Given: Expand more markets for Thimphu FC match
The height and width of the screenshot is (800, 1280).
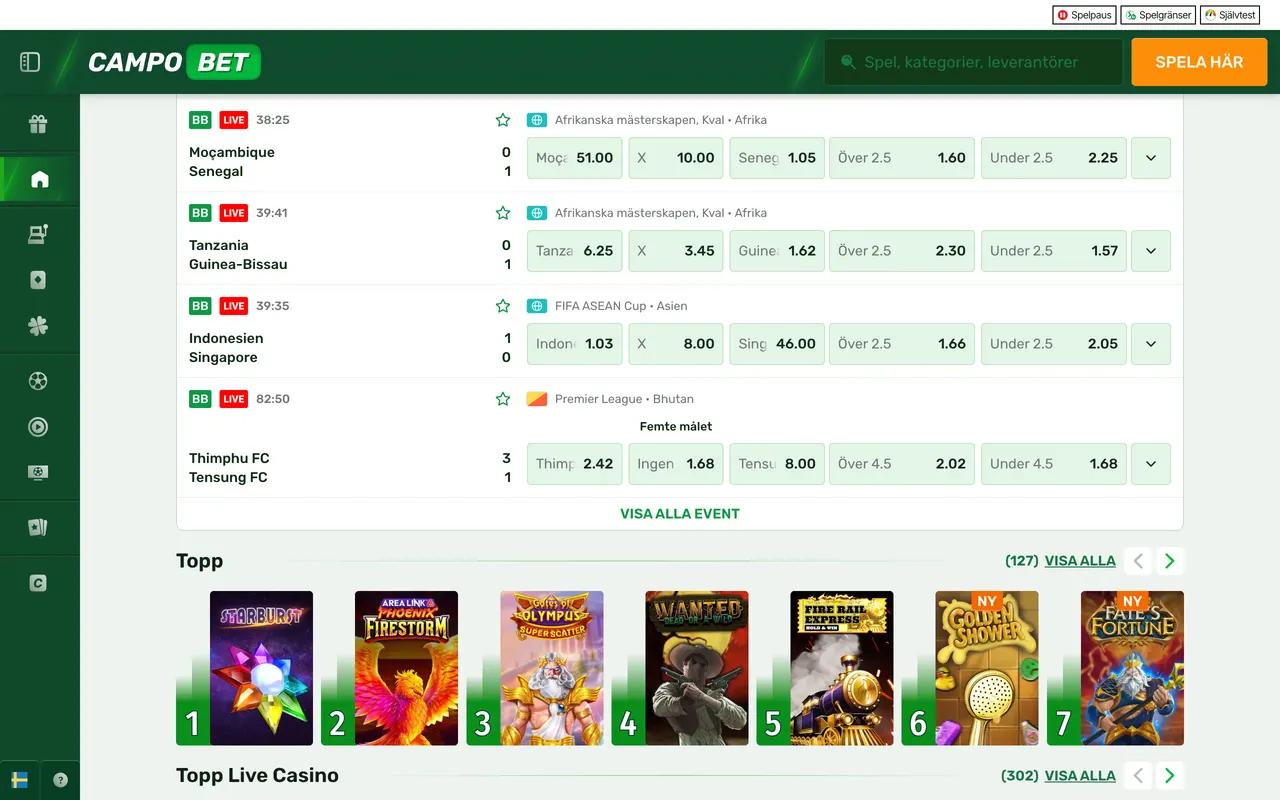Looking at the screenshot, I should pos(1151,464).
